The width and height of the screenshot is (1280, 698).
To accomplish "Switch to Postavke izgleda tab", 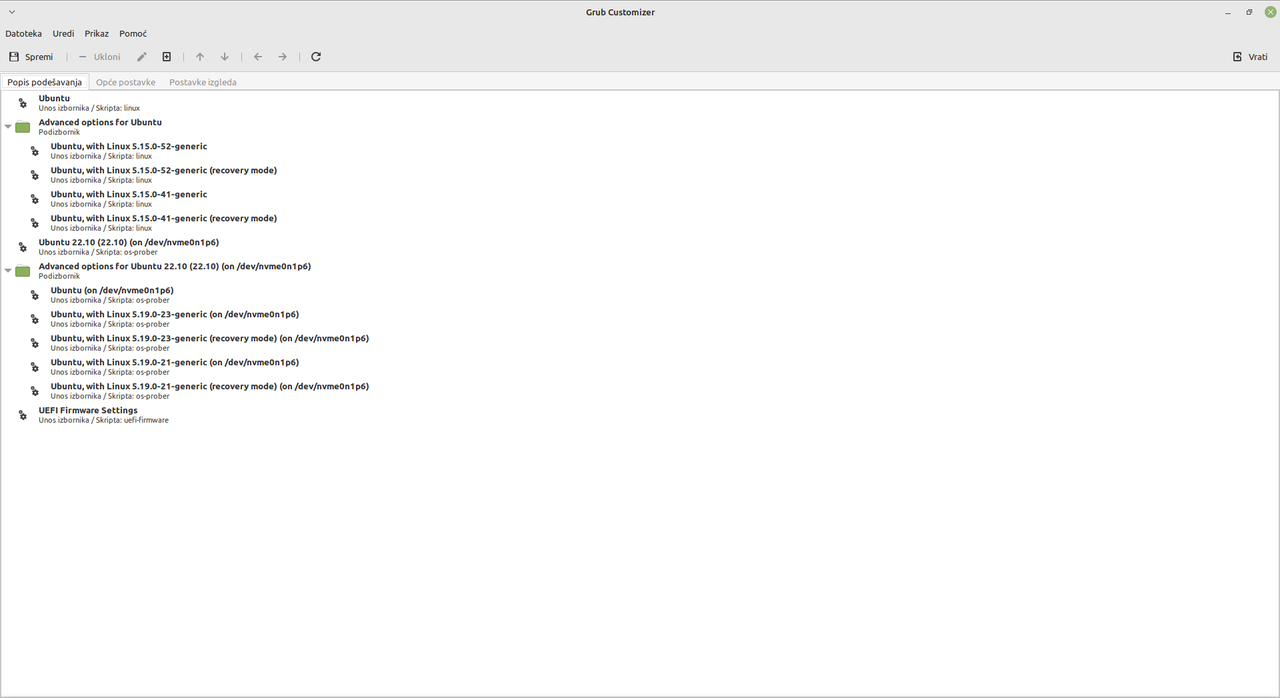I will tap(203, 82).
